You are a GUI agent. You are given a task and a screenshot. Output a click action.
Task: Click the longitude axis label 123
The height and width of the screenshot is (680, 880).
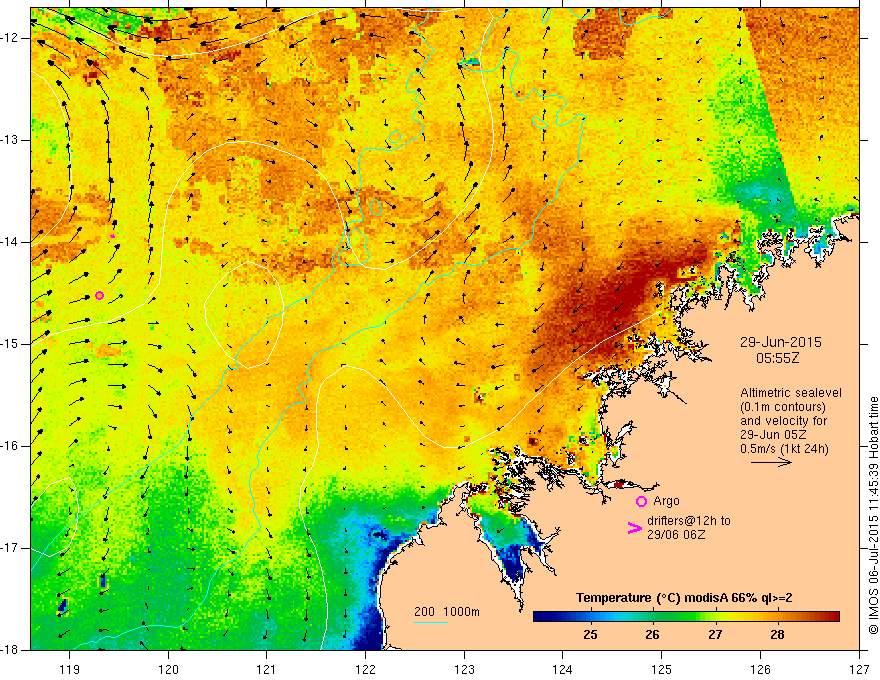464,669
